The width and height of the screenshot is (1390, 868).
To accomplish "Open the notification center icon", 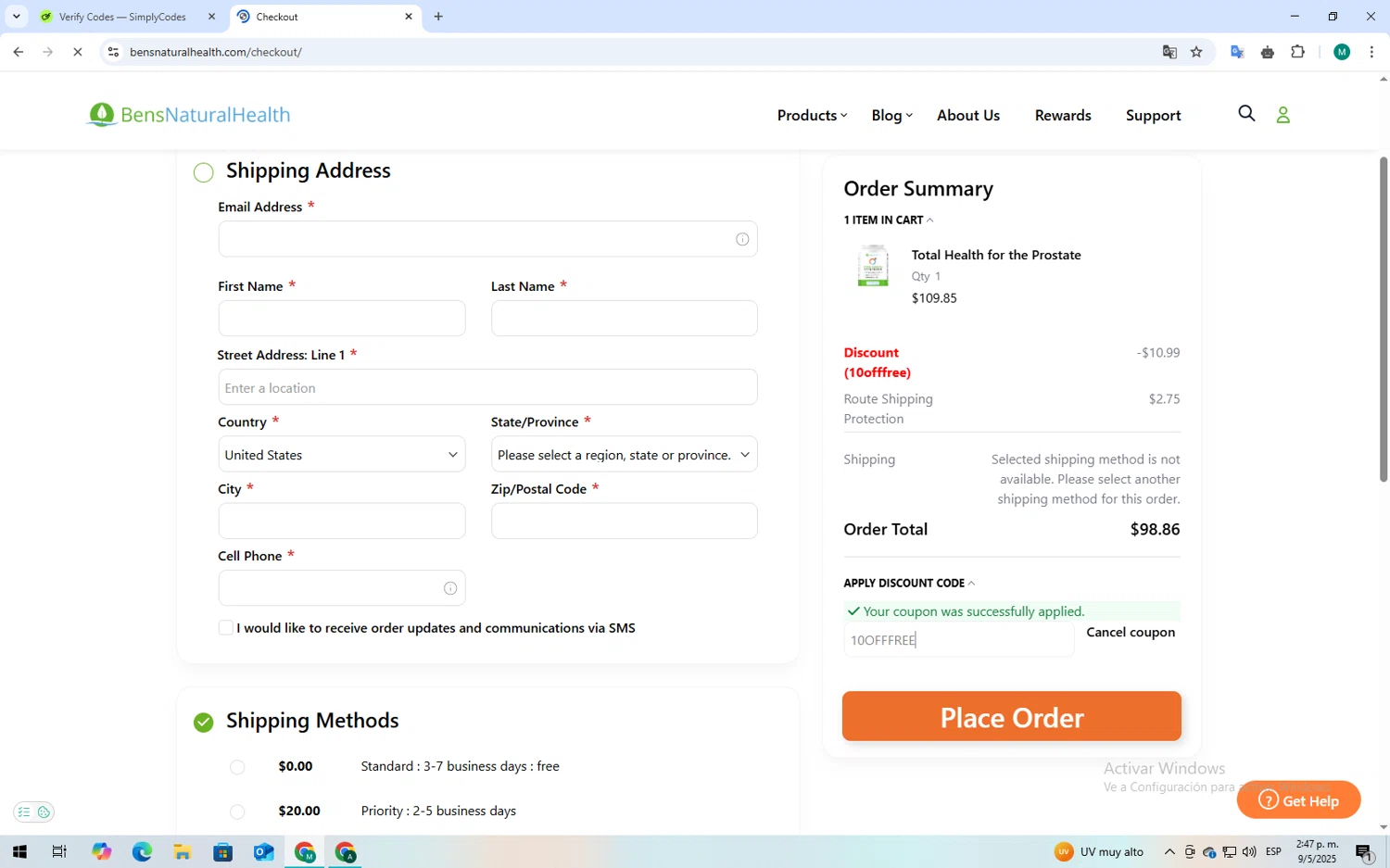I will click(1365, 852).
